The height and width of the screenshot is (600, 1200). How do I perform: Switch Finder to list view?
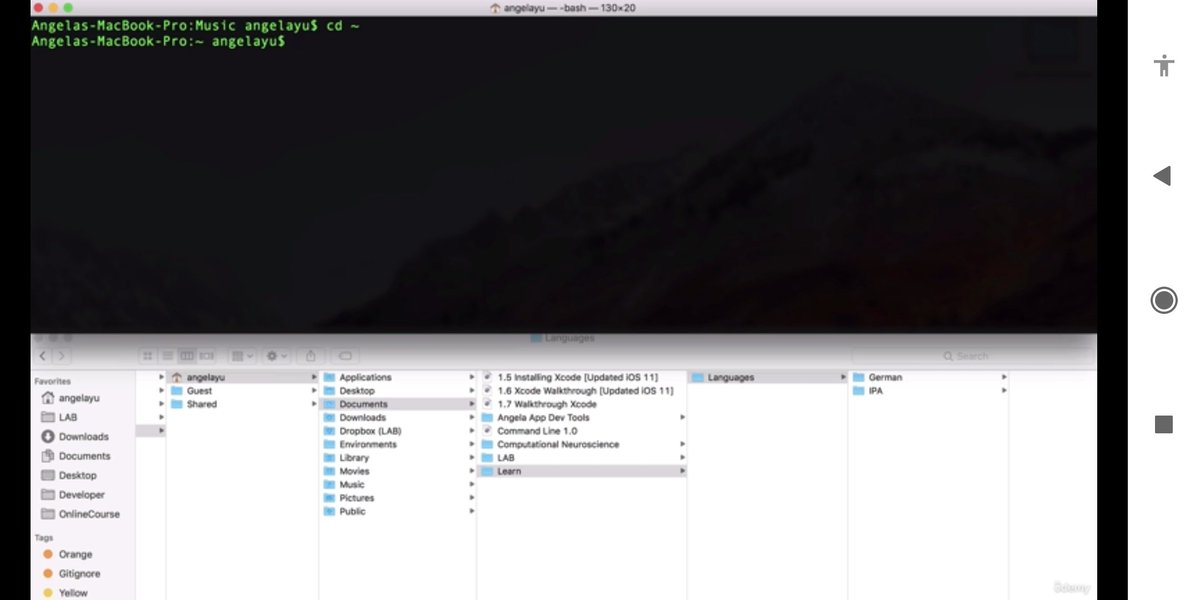[x=167, y=356]
